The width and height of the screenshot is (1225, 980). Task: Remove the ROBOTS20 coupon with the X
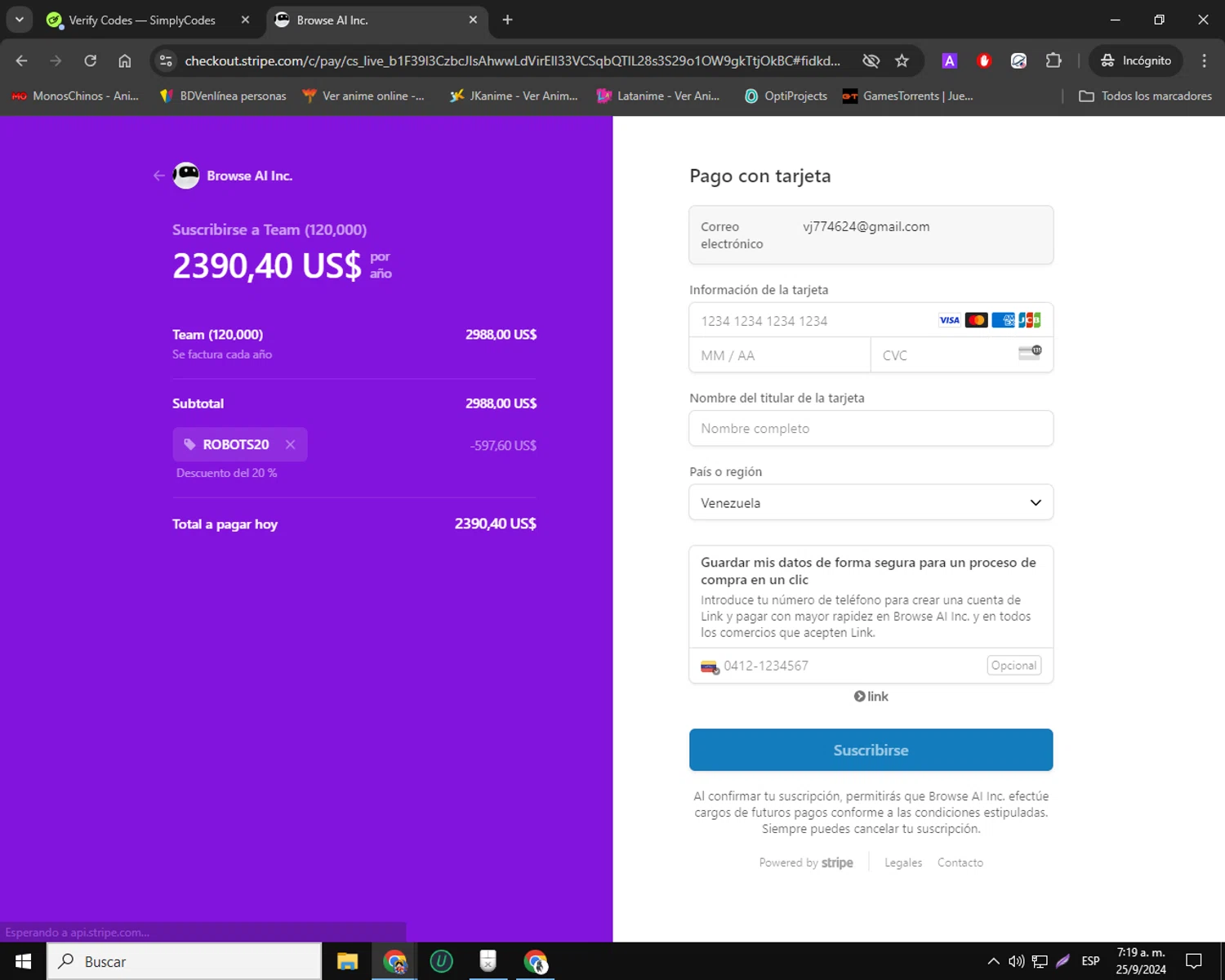coord(290,444)
